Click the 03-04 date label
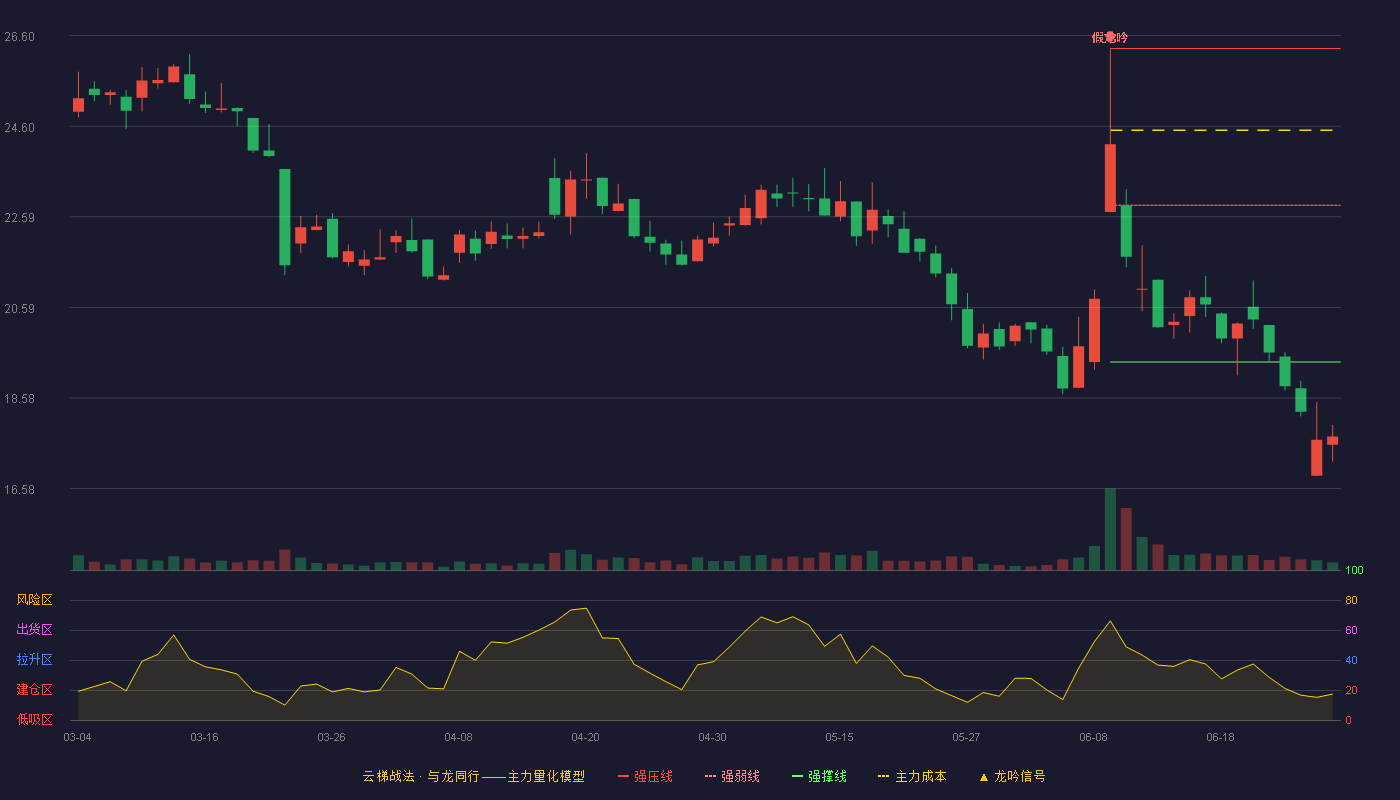Image resolution: width=1400 pixels, height=800 pixels. [77, 737]
